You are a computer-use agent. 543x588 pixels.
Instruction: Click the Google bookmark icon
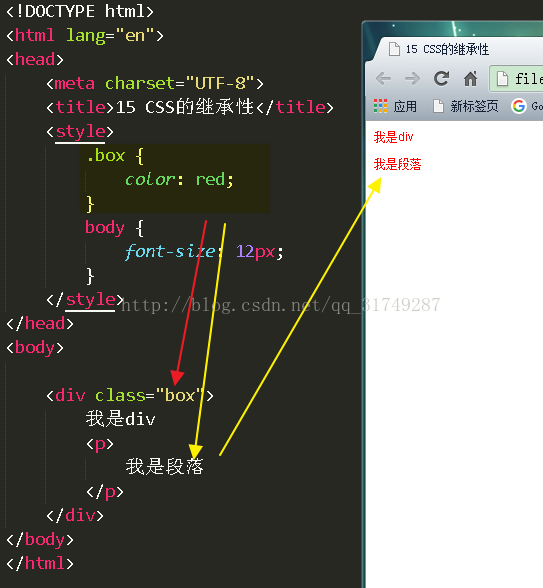click(x=519, y=106)
